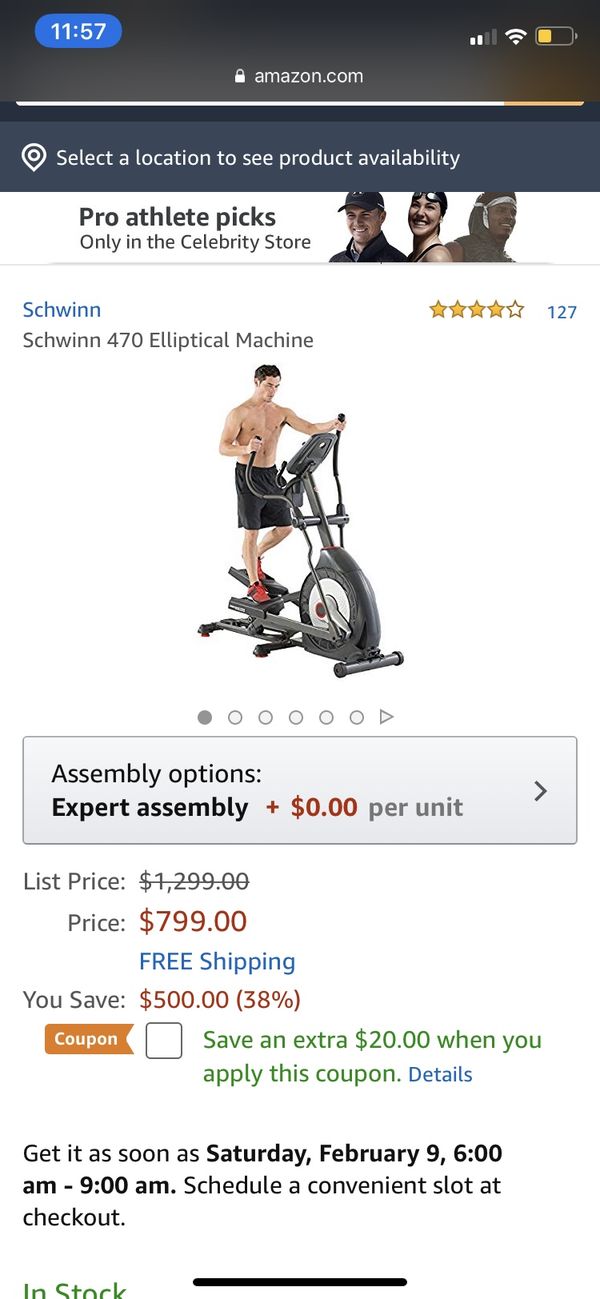Open the Schwinn brand link
The width and height of the screenshot is (600, 1299).
tap(62, 310)
